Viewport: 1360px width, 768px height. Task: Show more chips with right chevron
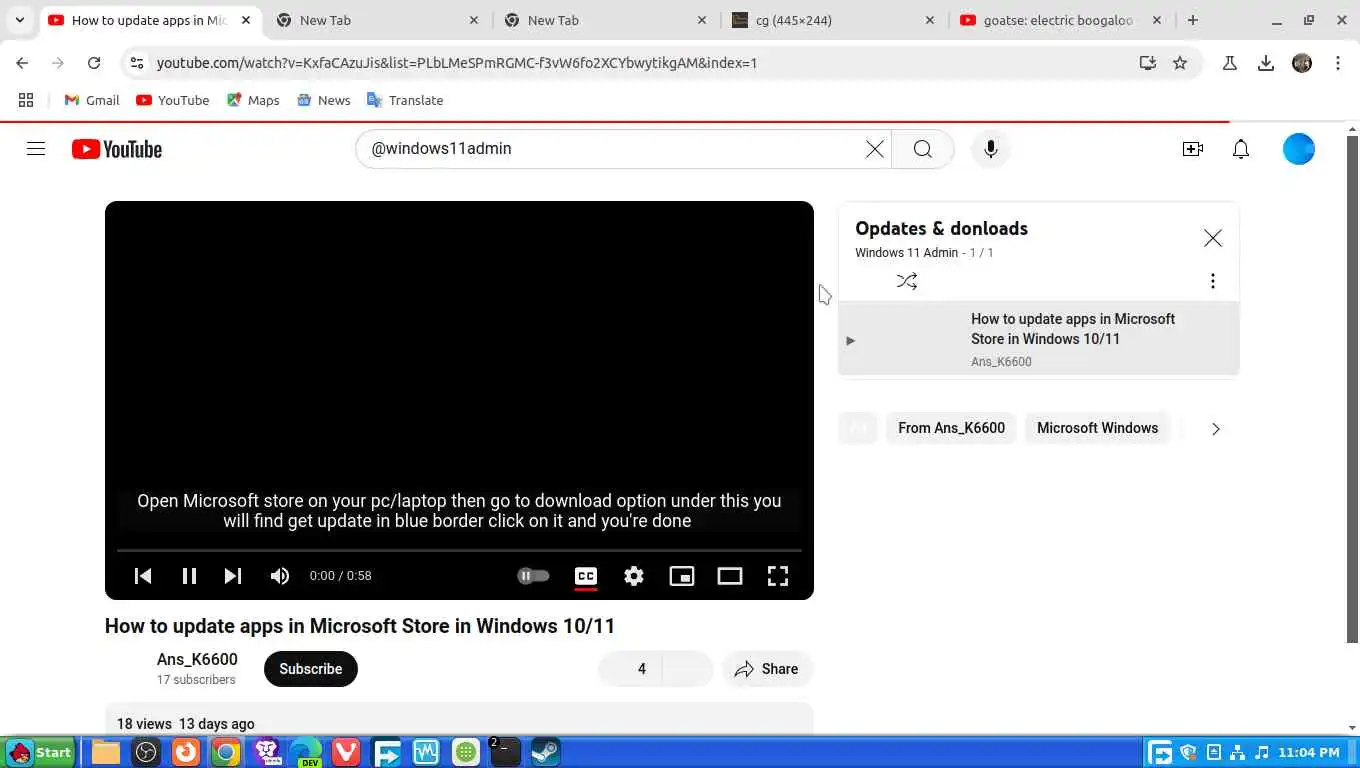1216,429
